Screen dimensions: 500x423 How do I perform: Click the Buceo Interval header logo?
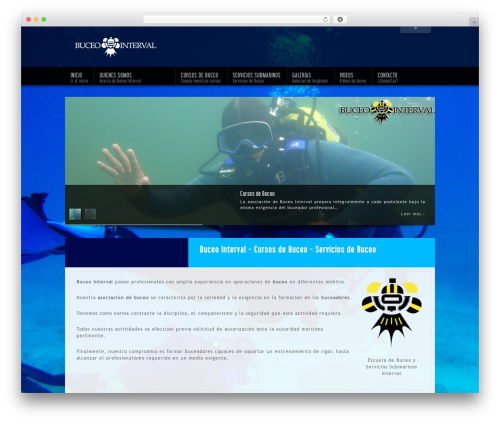(115, 46)
